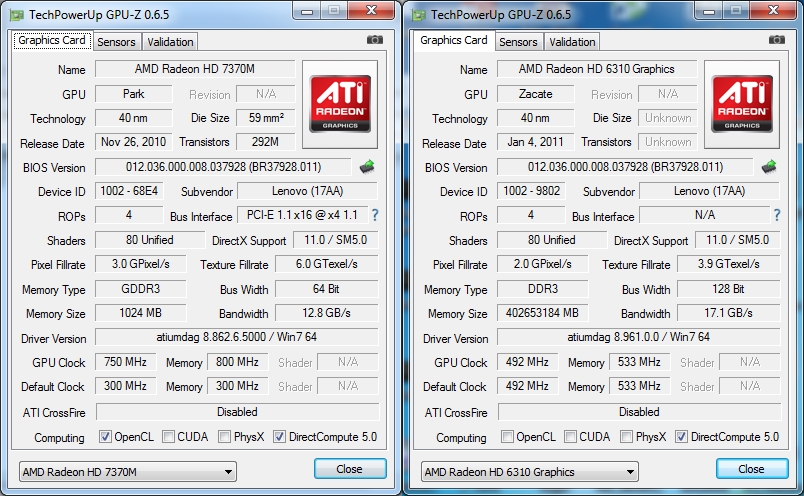The width and height of the screenshot is (804, 496).
Task: Click the Close button in the HD 6310 window
Action: [x=752, y=469]
